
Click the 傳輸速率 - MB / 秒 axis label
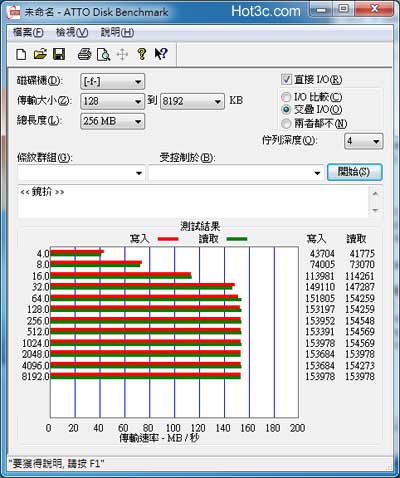point(159,438)
